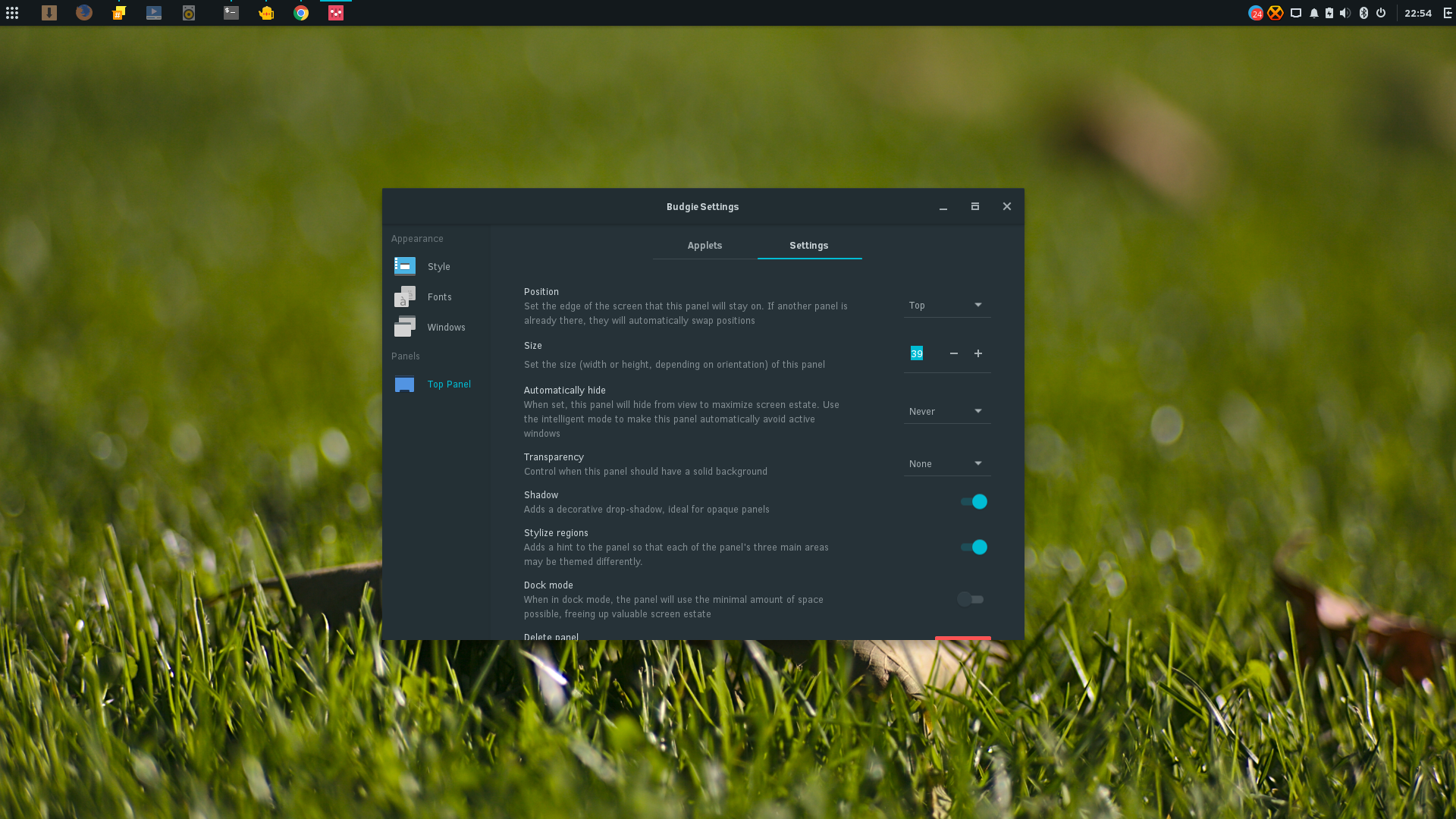
Task: Toggle the Shadow switch off
Action: [x=974, y=501]
